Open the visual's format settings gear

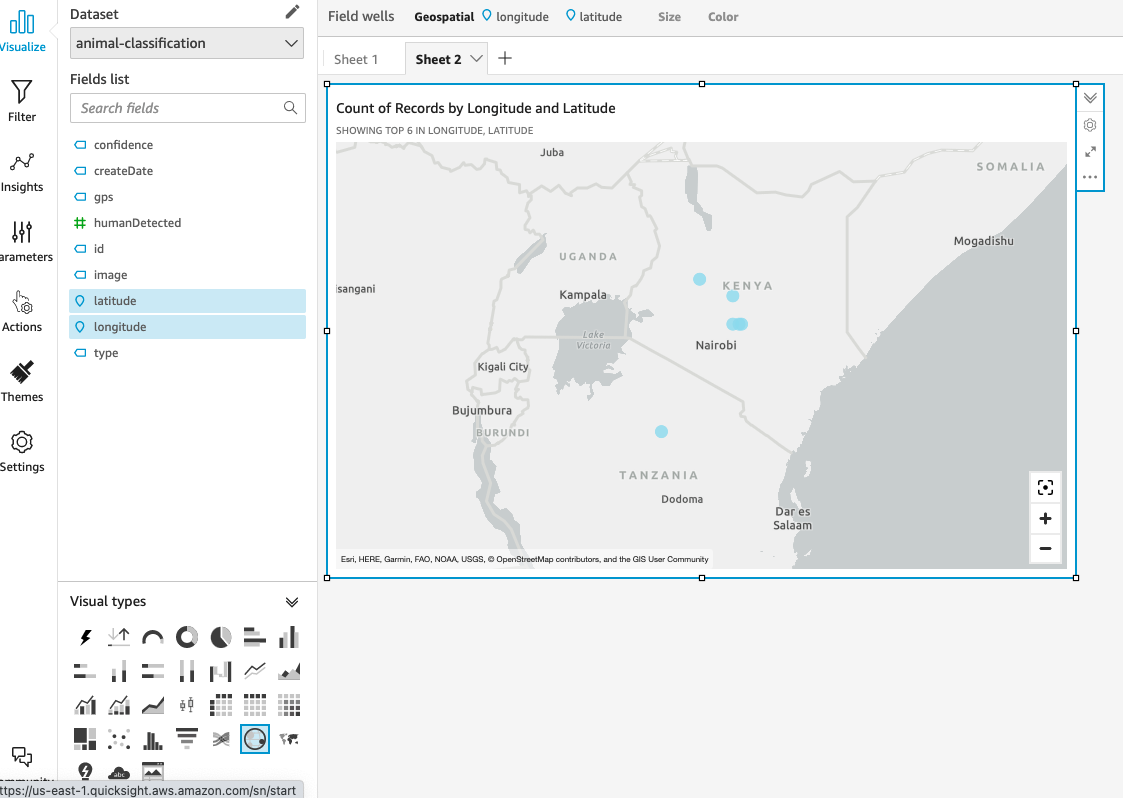(x=1090, y=125)
